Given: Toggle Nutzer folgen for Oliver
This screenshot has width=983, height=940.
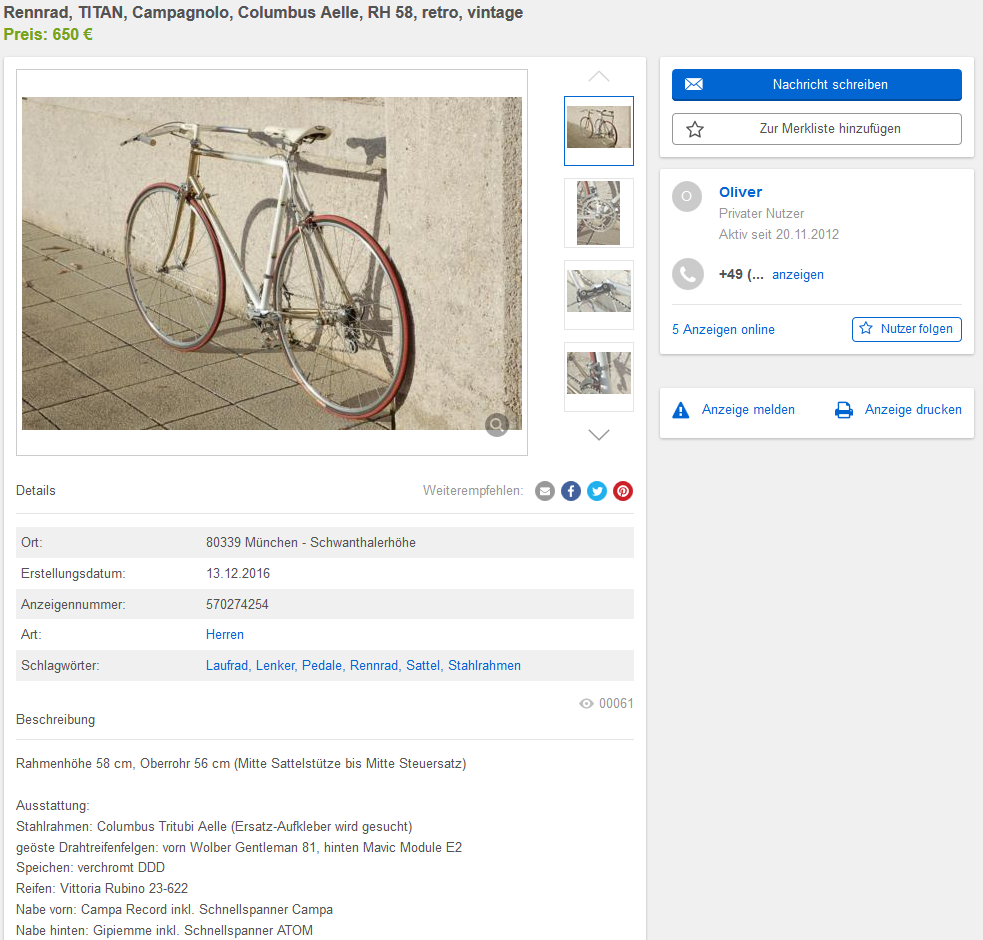Looking at the screenshot, I should [x=906, y=329].
